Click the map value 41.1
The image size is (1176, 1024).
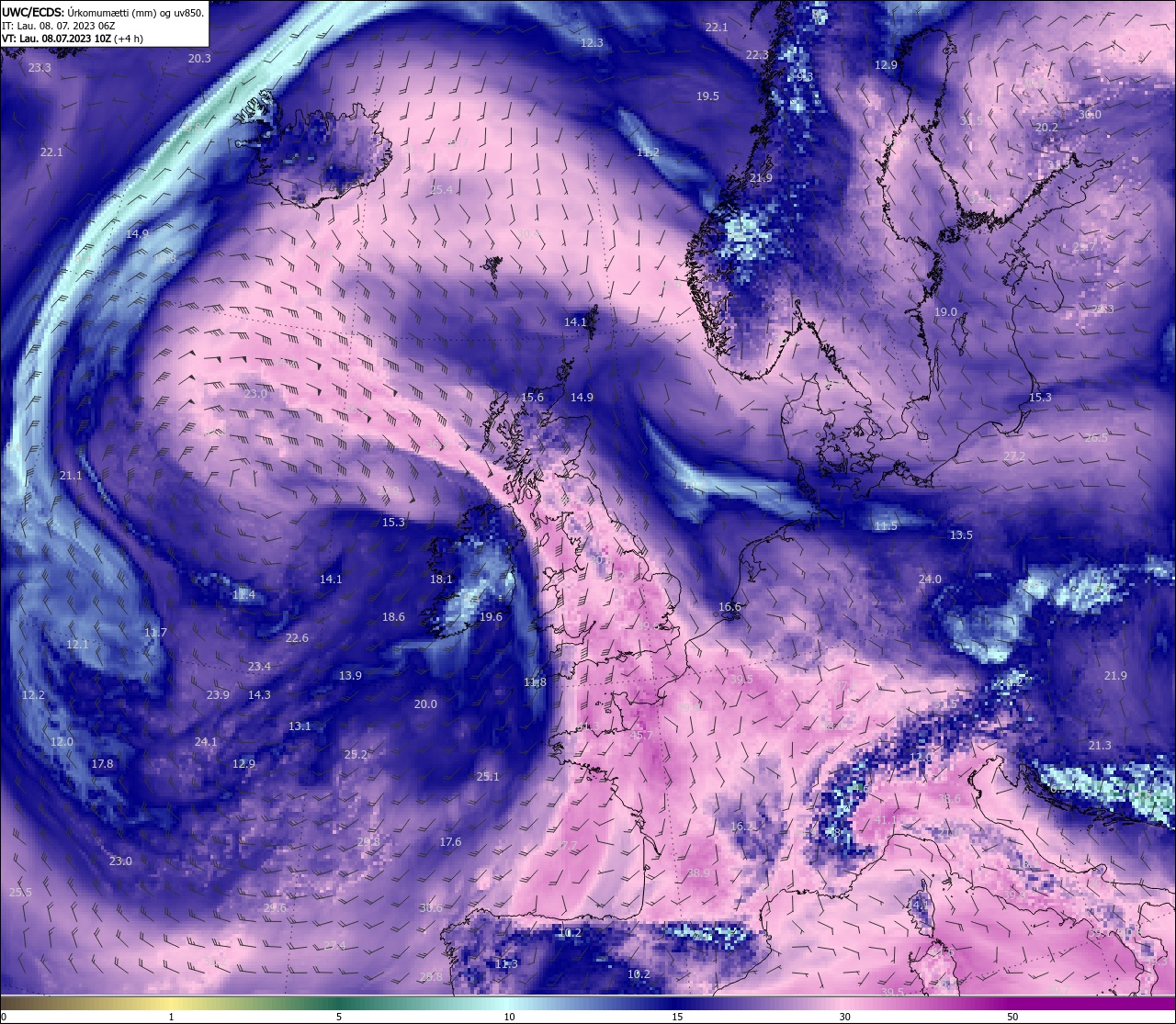886,820
